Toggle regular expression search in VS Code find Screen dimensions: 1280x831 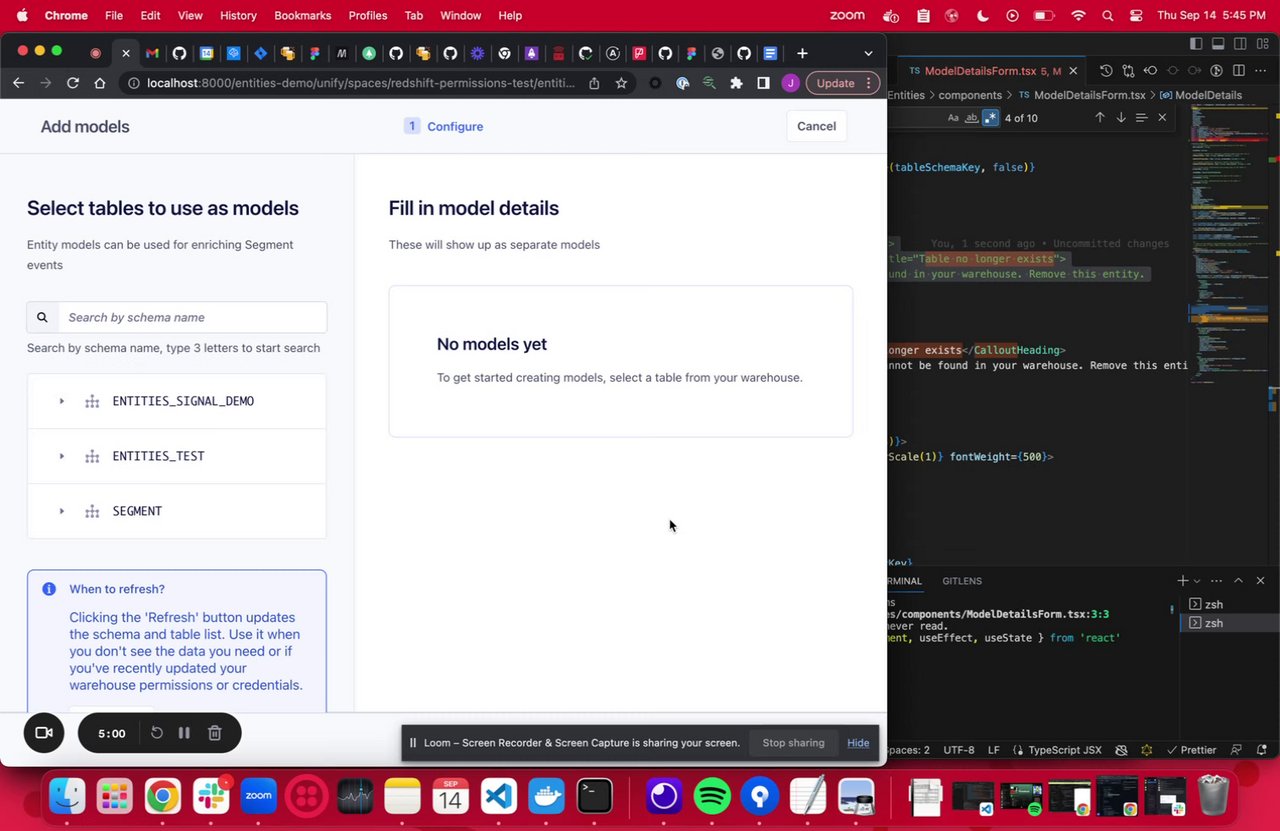(x=991, y=118)
